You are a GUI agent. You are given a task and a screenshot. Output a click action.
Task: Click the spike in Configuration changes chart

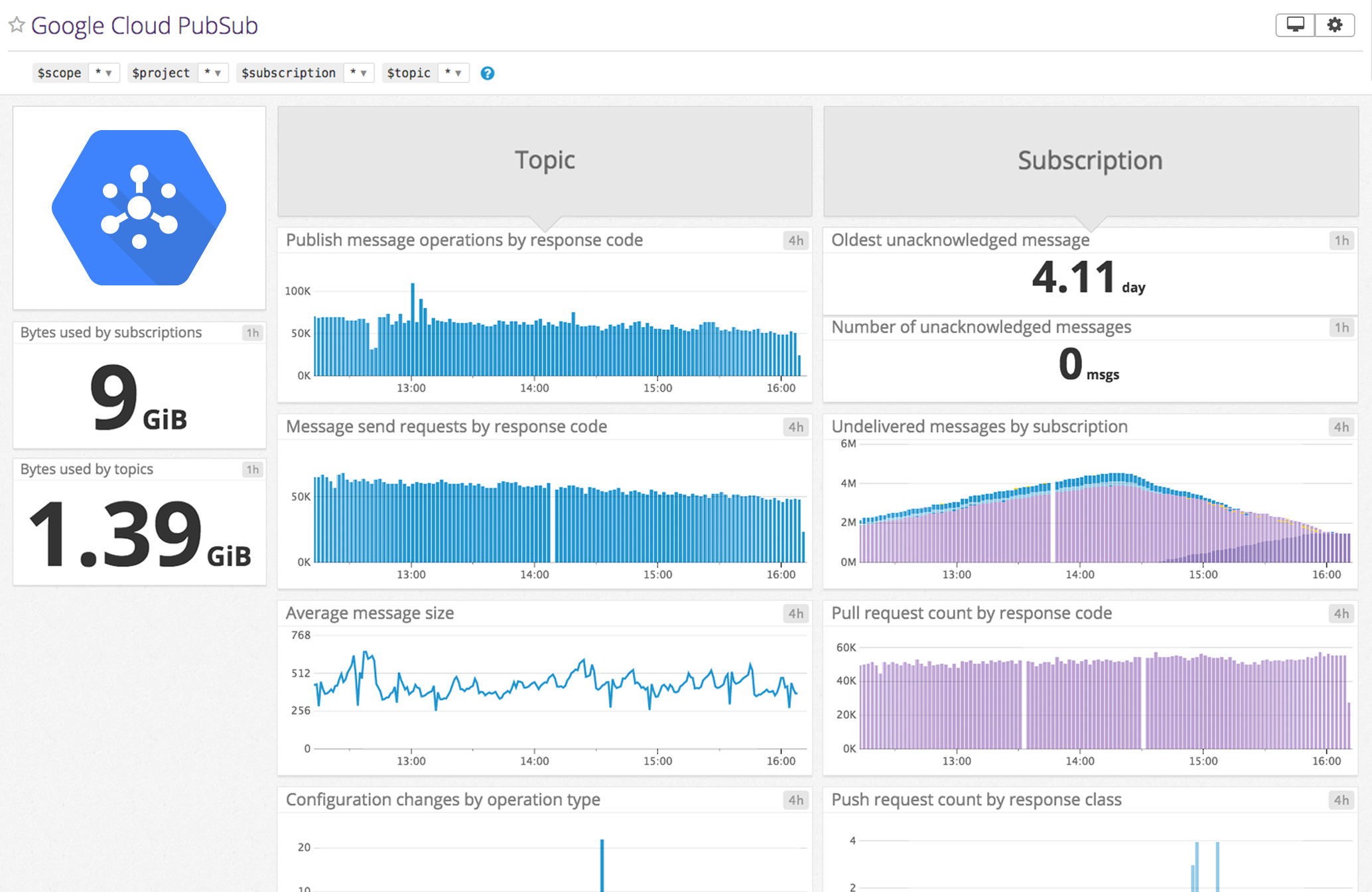(x=602, y=866)
